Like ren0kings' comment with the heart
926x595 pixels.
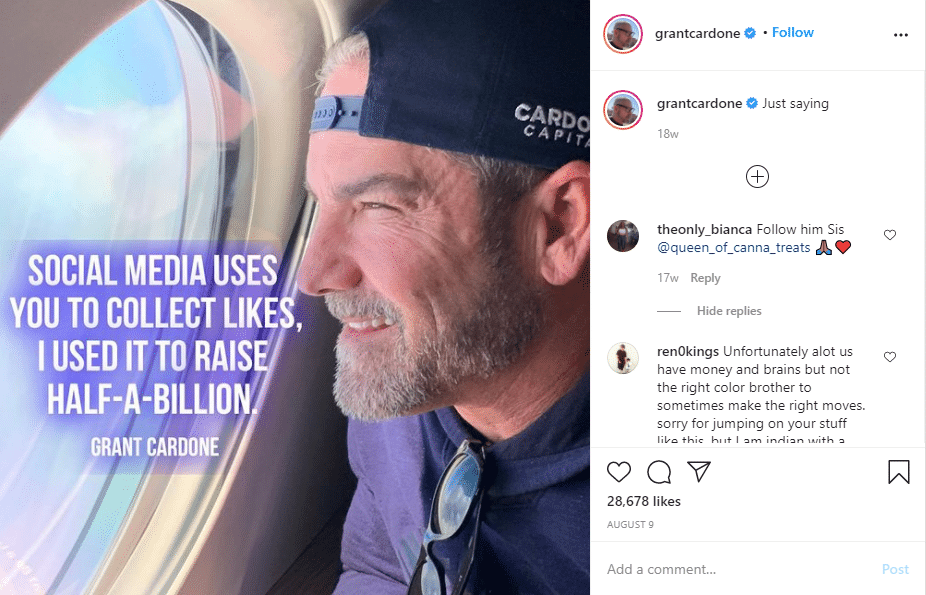890,356
